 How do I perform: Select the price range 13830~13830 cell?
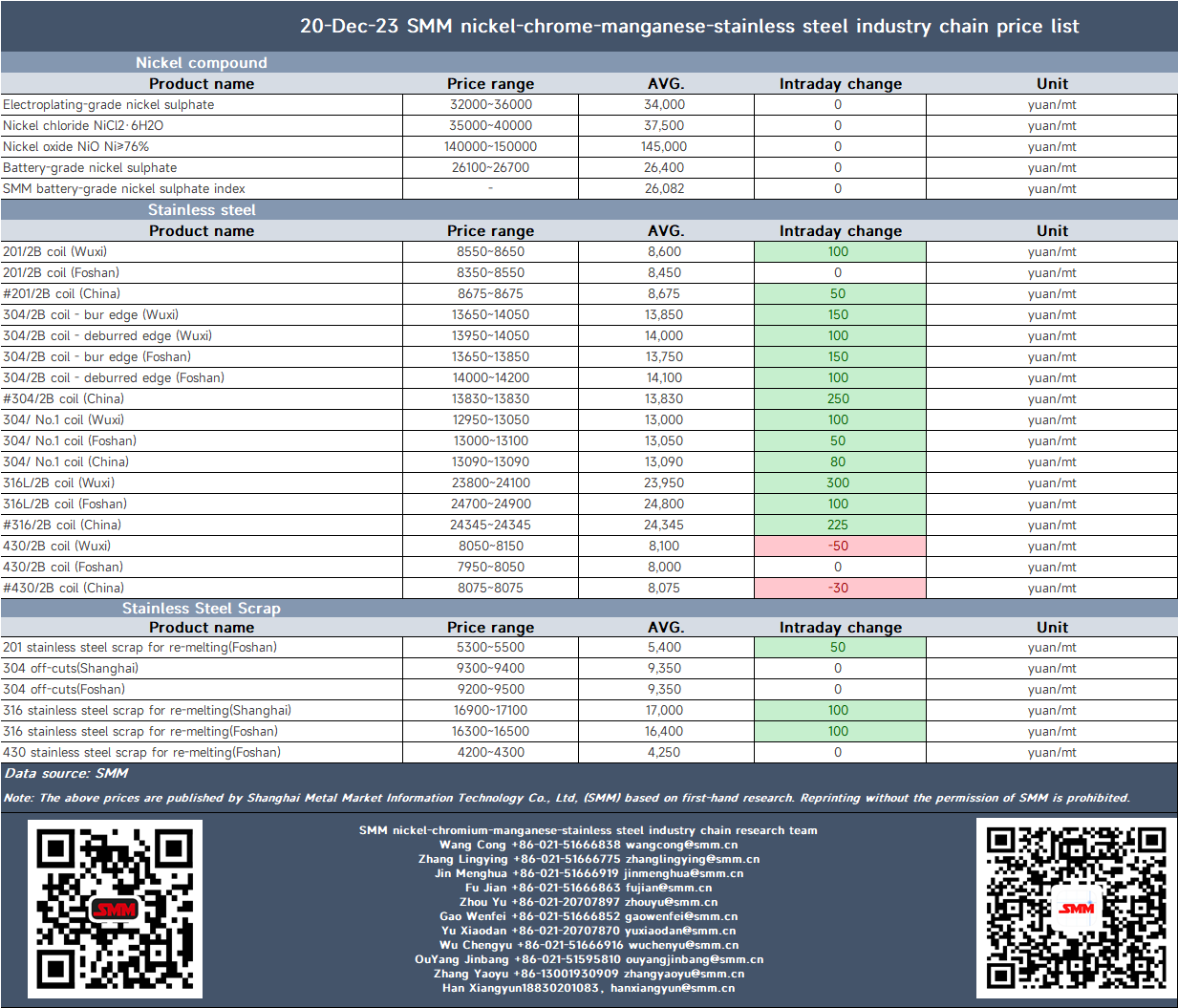click(491, 398)
